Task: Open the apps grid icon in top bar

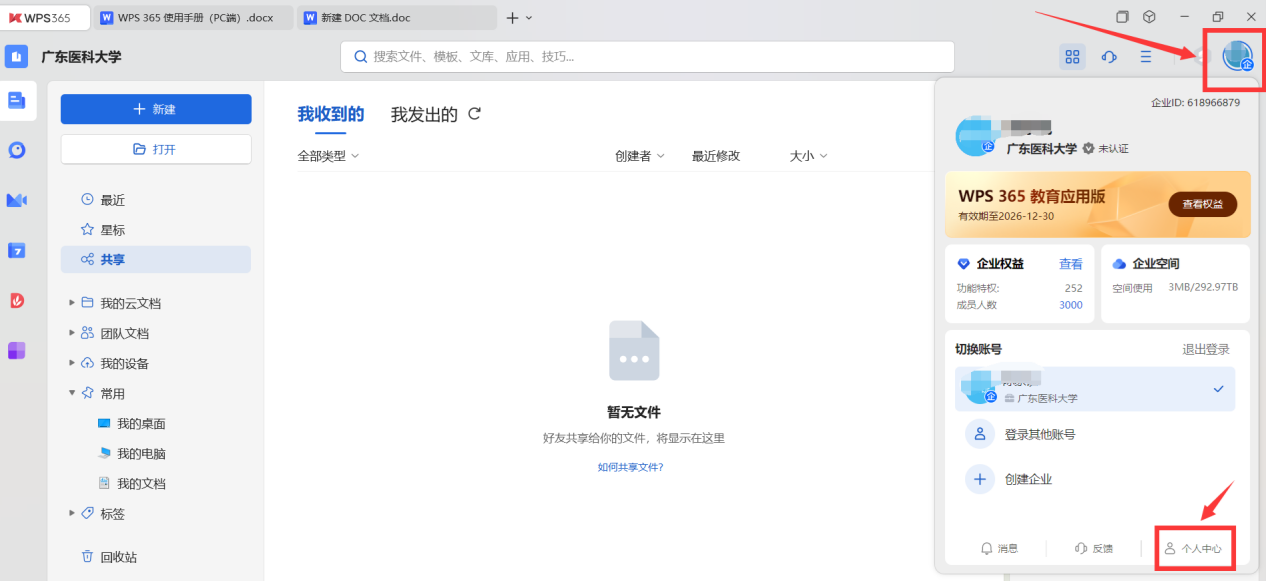Action: click(x=1073, y=57)
